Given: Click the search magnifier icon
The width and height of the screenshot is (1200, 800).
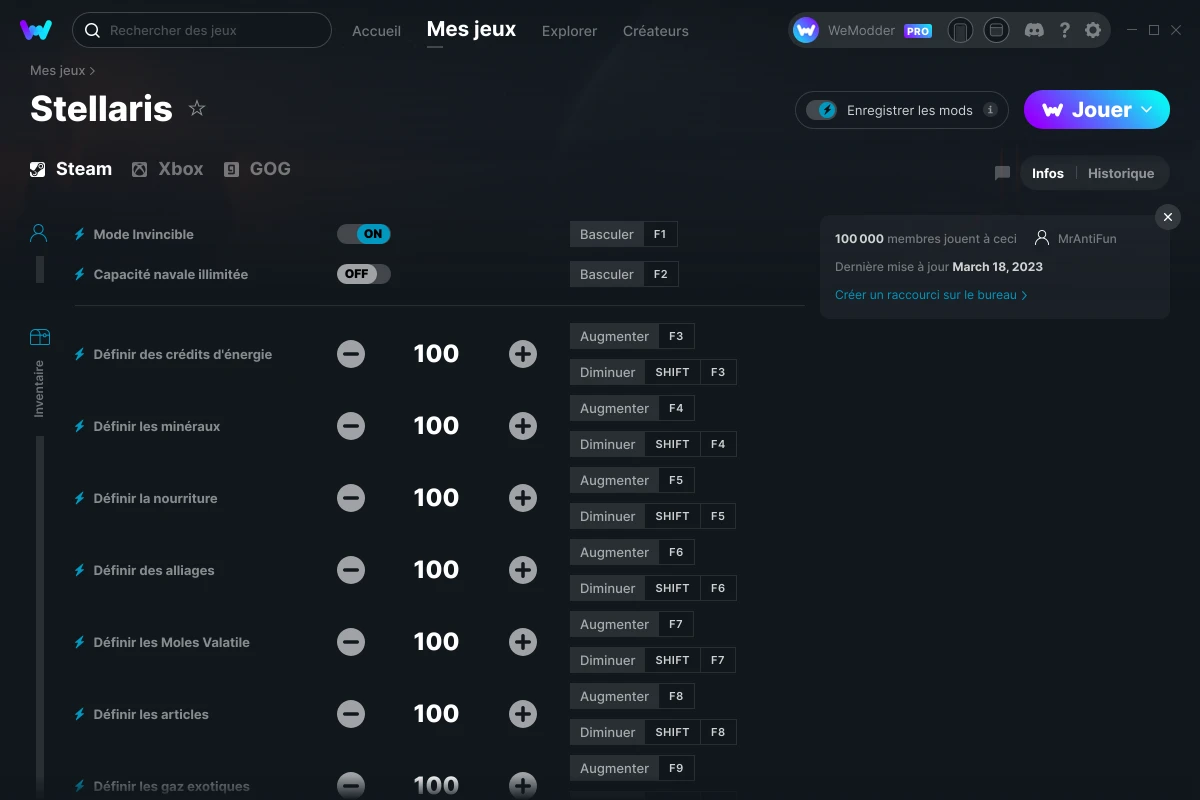Looking at the screenshot, I should [92, 30].
